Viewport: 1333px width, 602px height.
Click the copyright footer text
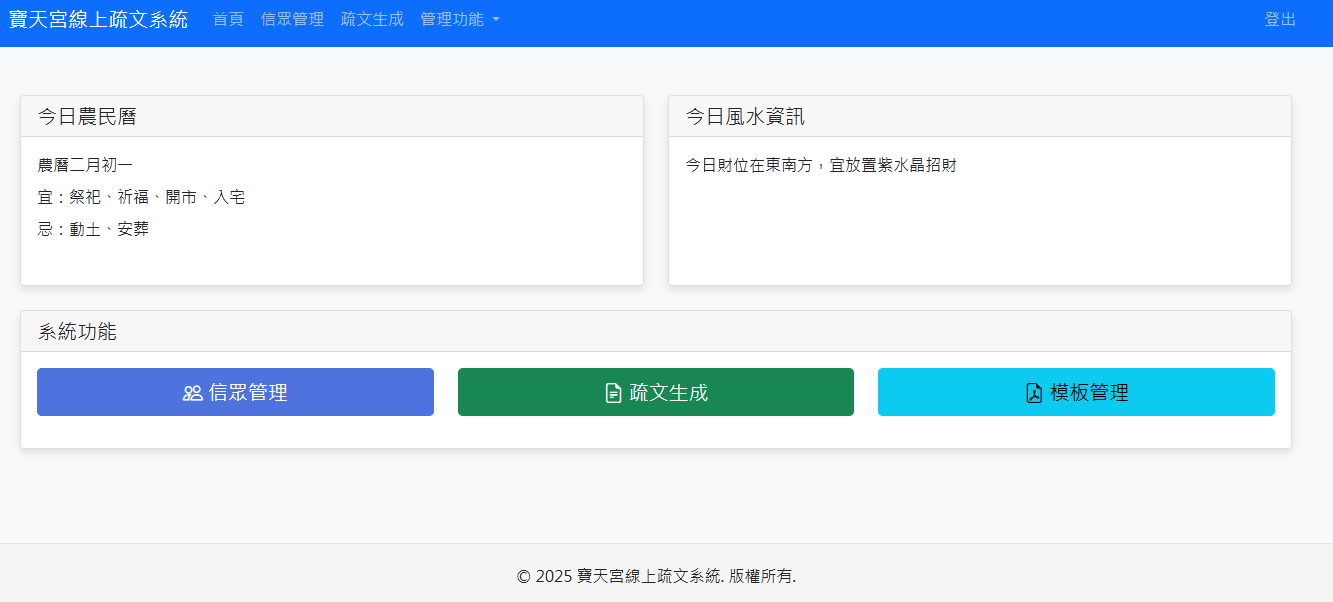[x=657, y=575]
